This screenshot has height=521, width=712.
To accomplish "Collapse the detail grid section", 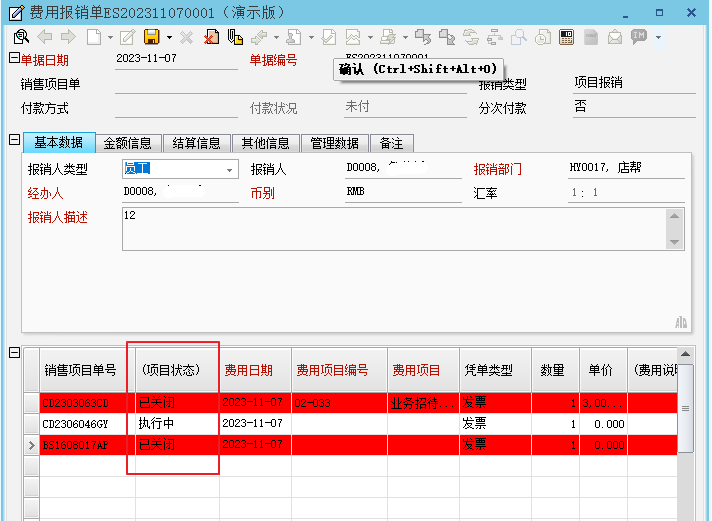I will pyautogui.click(x=13, y=352).
